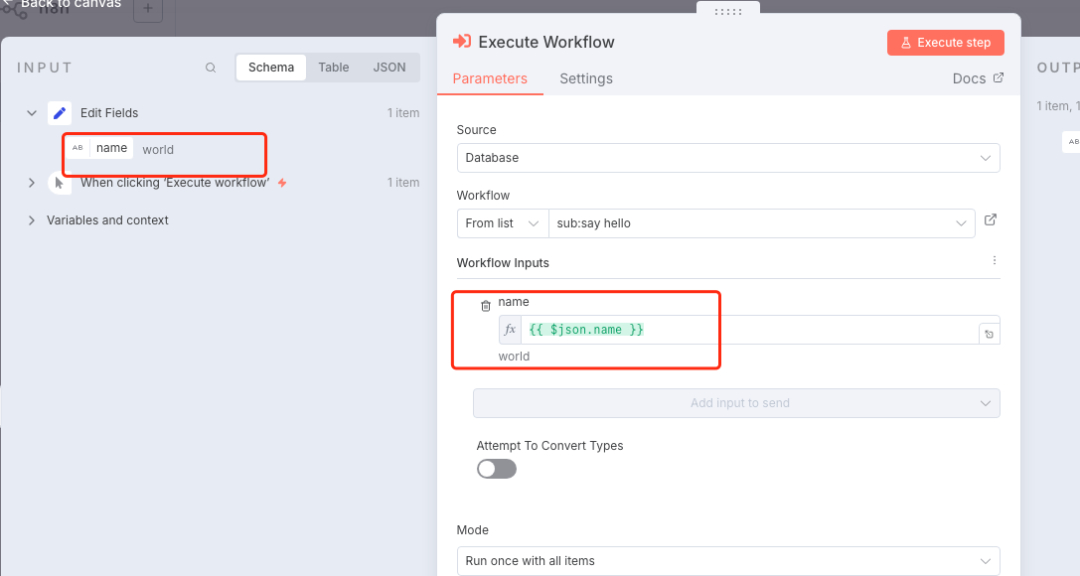Open the Mode dropdown
Viewport: 1080px width, 576px height.
(728, 561)
